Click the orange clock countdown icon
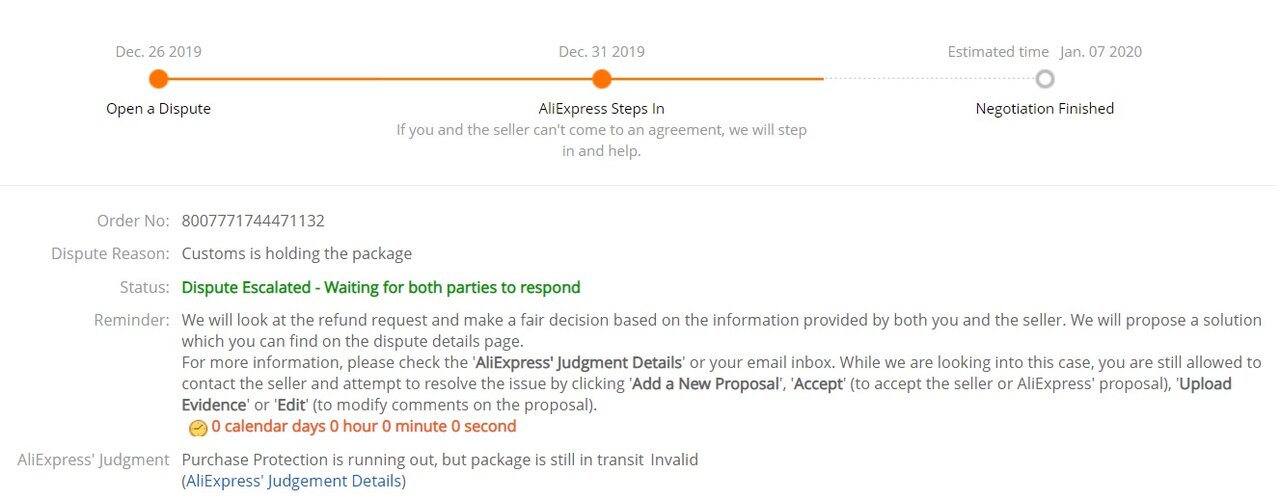This screenshot has width=1280, height=499. (198, 428)
